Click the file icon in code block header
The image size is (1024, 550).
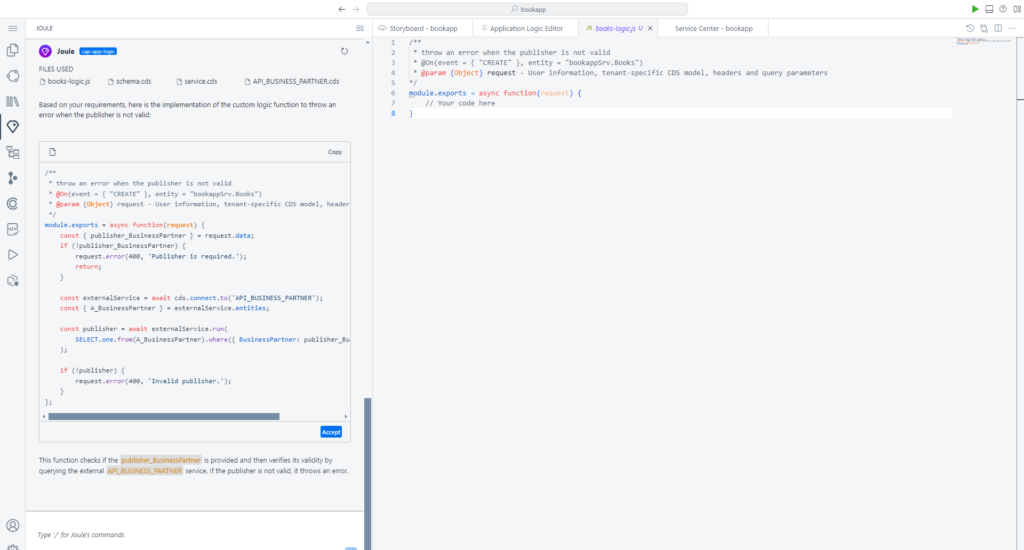52,152
